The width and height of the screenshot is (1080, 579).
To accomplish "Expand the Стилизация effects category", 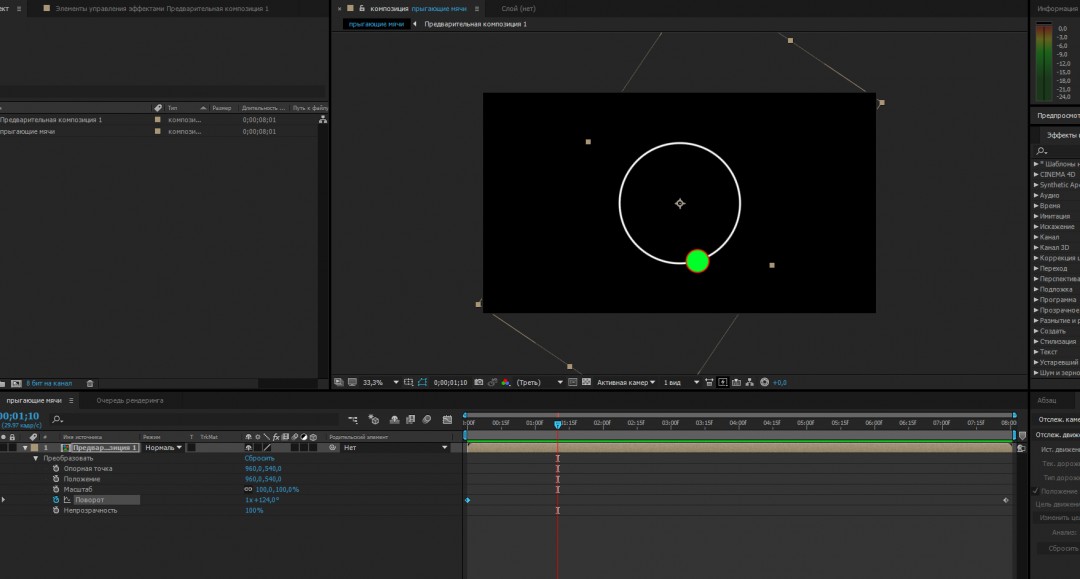I will (x=1036, y=341).
